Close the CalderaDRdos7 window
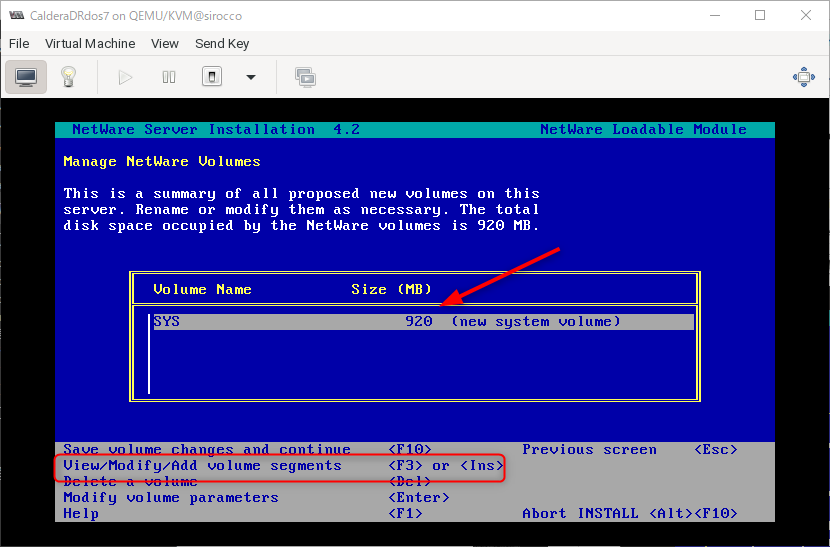The image size is (830, 547). click(x=806, y=15)
